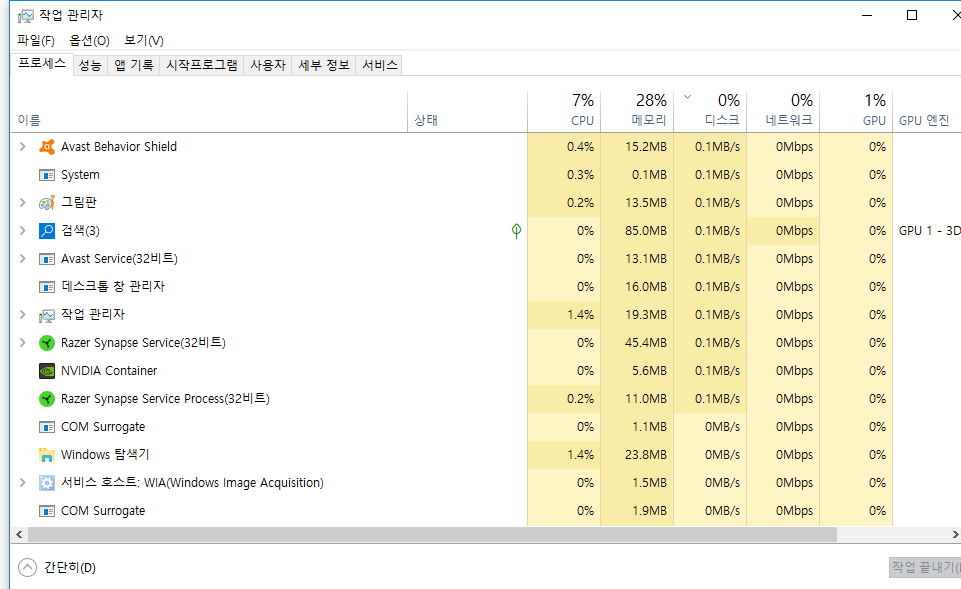
Task: Expand the Razer Synapse Service(32비트) group
Action: [23, 343]
